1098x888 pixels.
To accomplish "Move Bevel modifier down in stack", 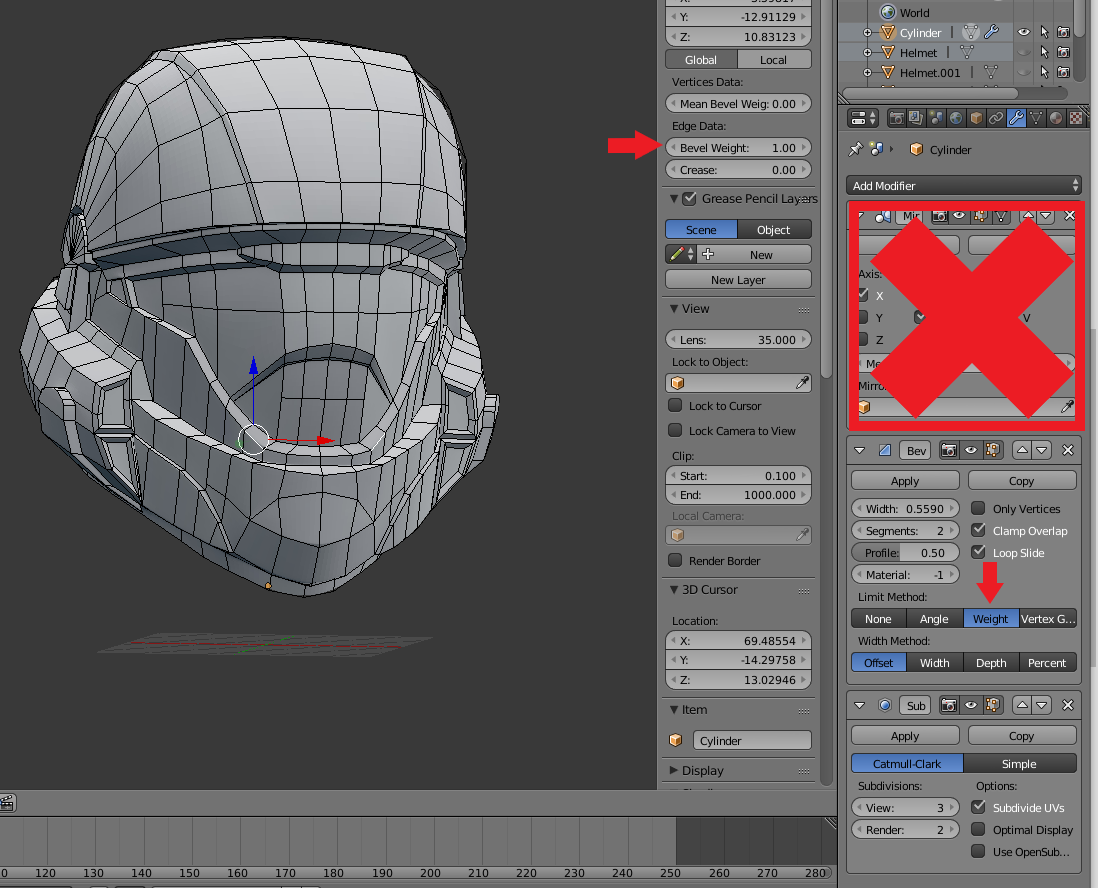I will 1042,450.
